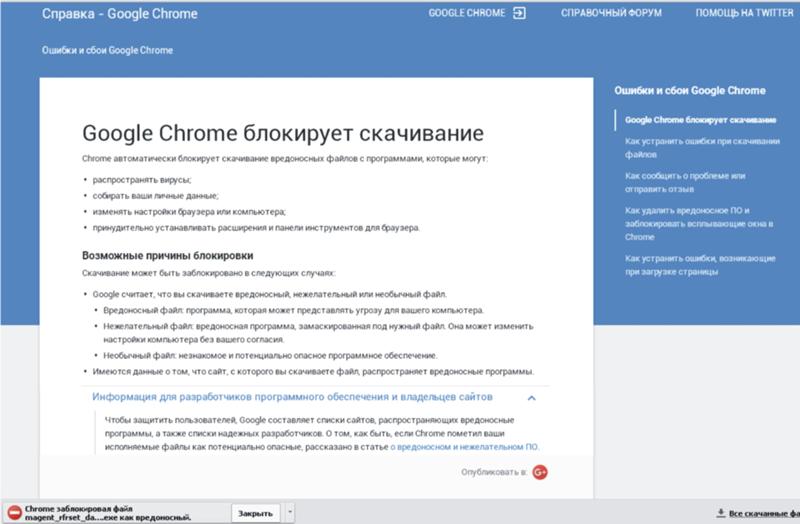Open dropdown arrow next to Закрыть button
The width and height of the screenshot is (800, 524).
tap(290, 512)
